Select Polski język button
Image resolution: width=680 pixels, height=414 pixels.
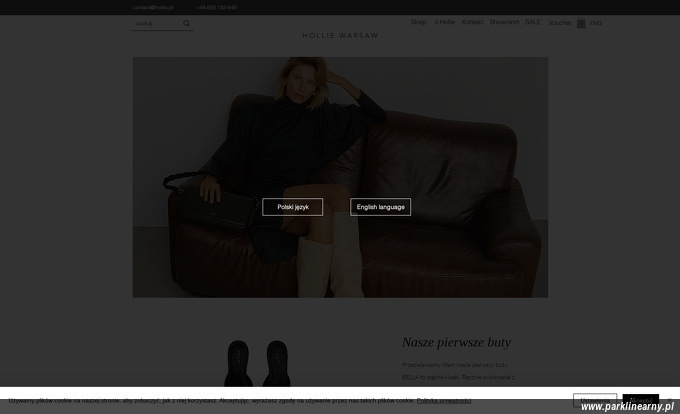click(x=293, y=207)
